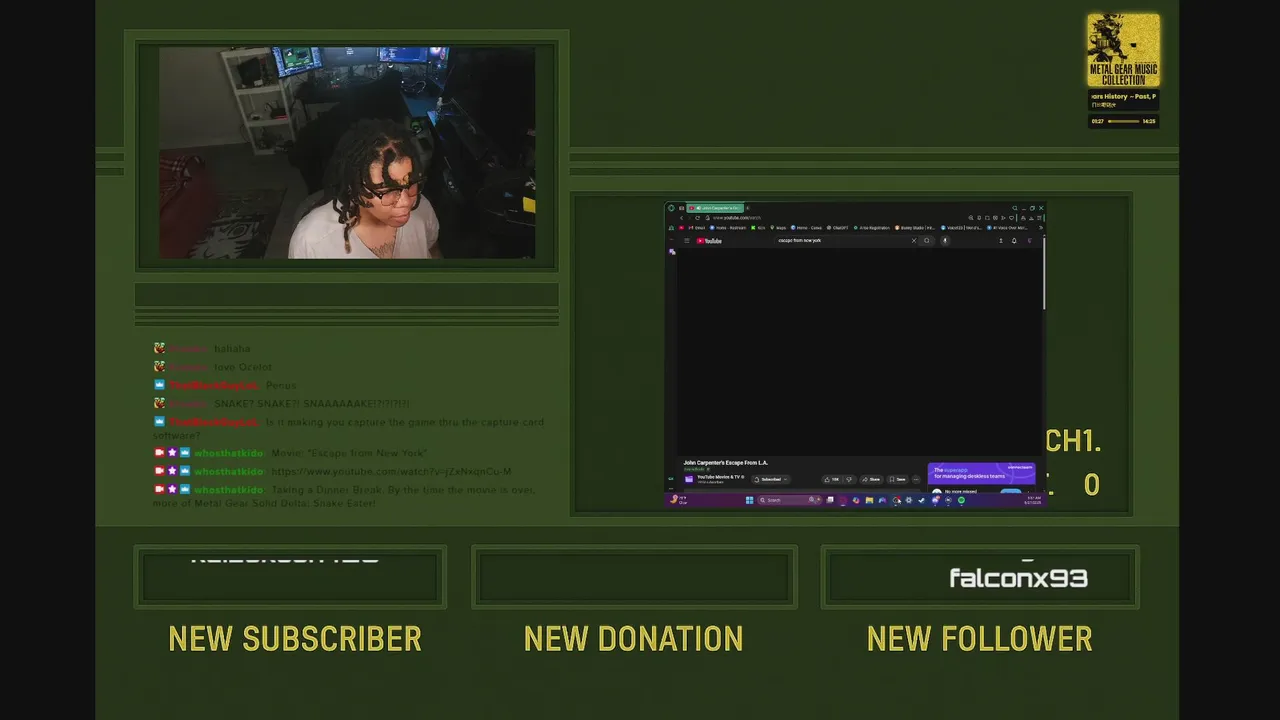Click the Metal Gear Music Collection album art
This screenshot has width=1280, height=720.
point(1124,50)
